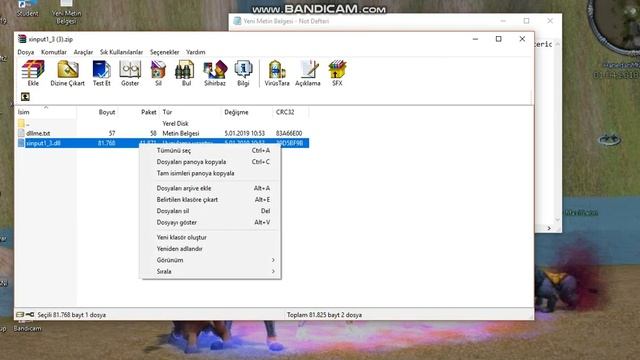Image resolution: width=640 pixels, height=360 pixels.
Task: Open the Dosya menu
Action: click(26, 52)
